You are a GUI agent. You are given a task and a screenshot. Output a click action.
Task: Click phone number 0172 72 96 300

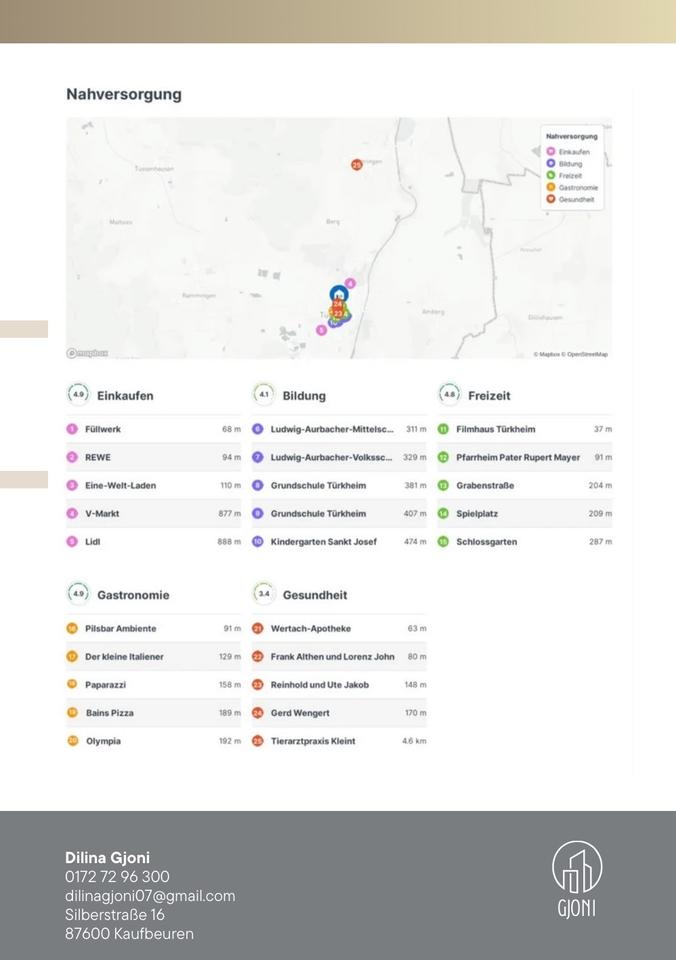[117, 877]
